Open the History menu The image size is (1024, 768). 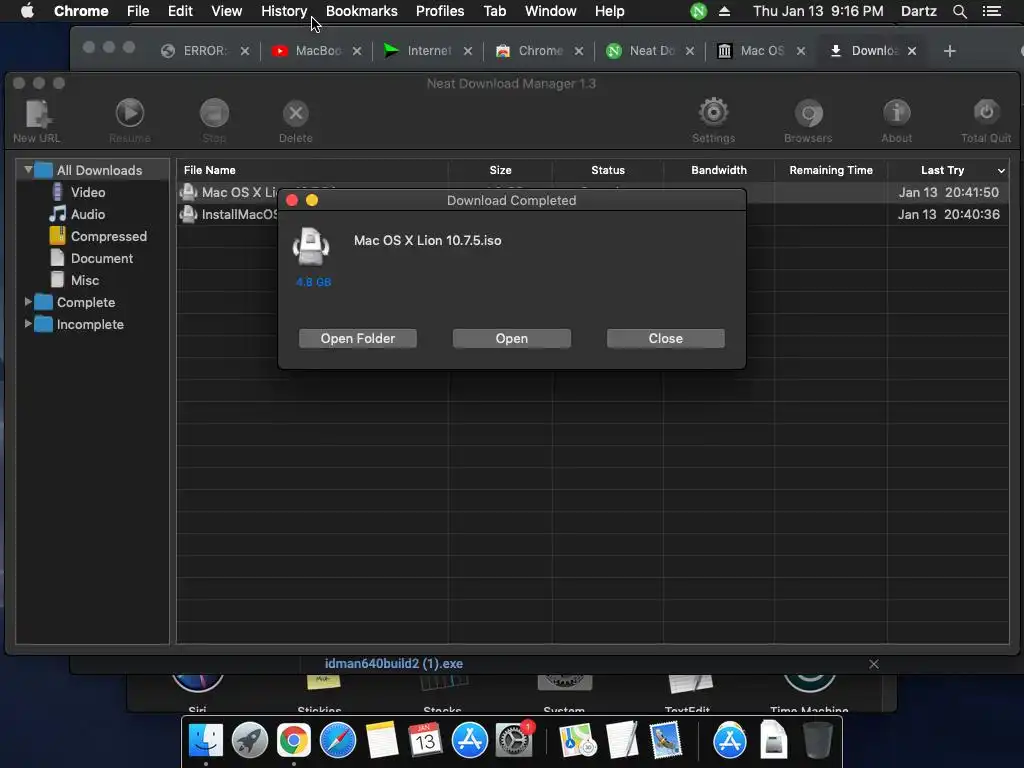tap(284, 11)
